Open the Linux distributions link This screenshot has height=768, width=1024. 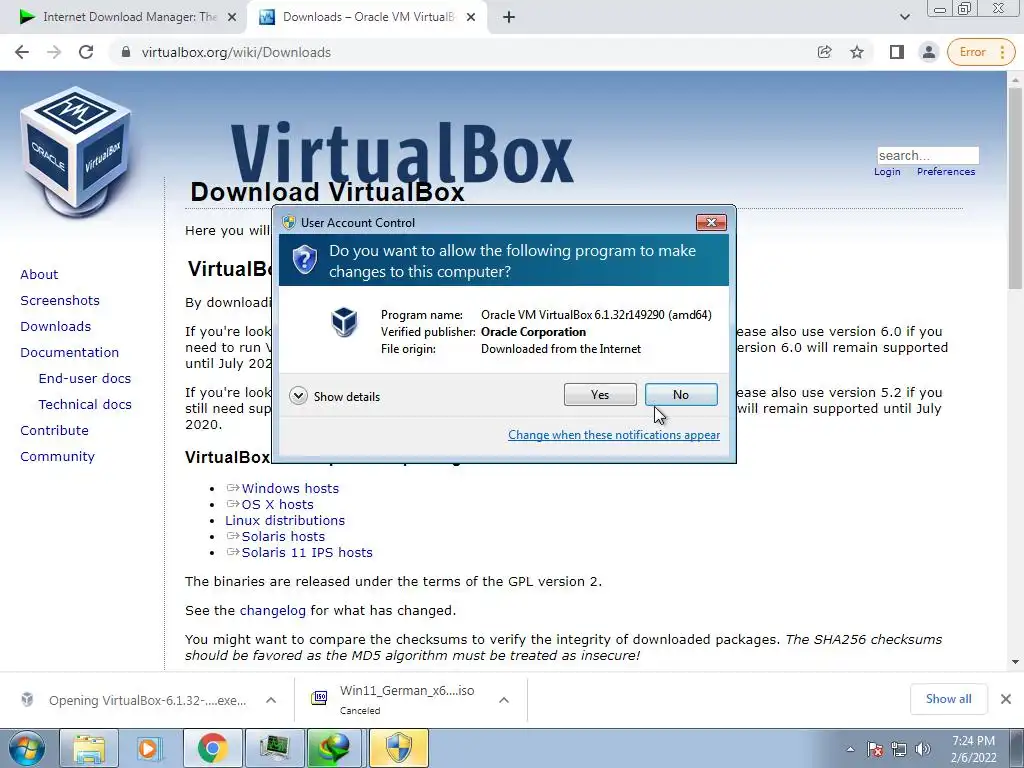[285, 520]
